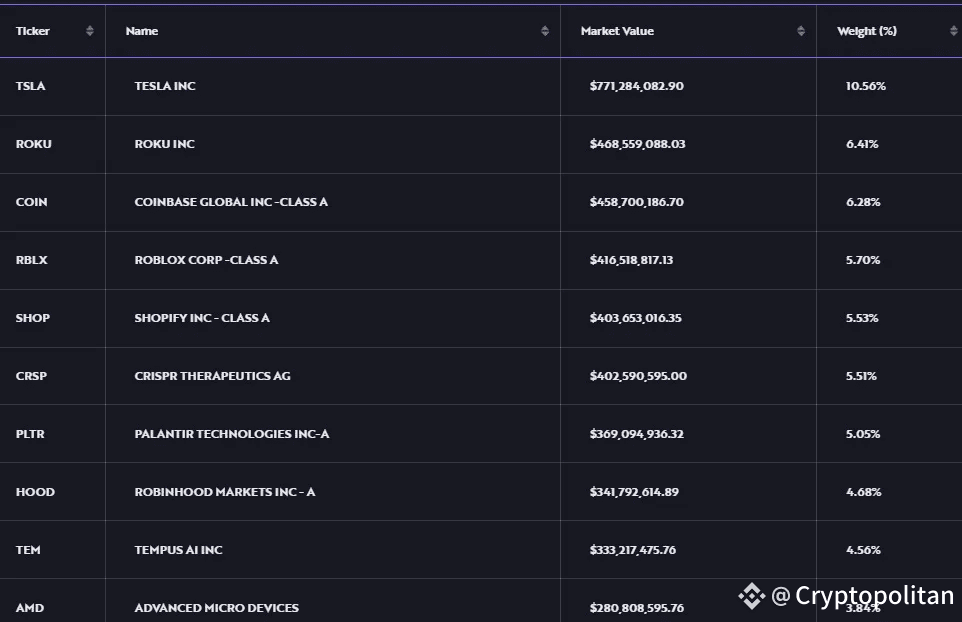The image size is (962, 622).
Task: Click market value $458,700,186.70
Action: [636, 202]
